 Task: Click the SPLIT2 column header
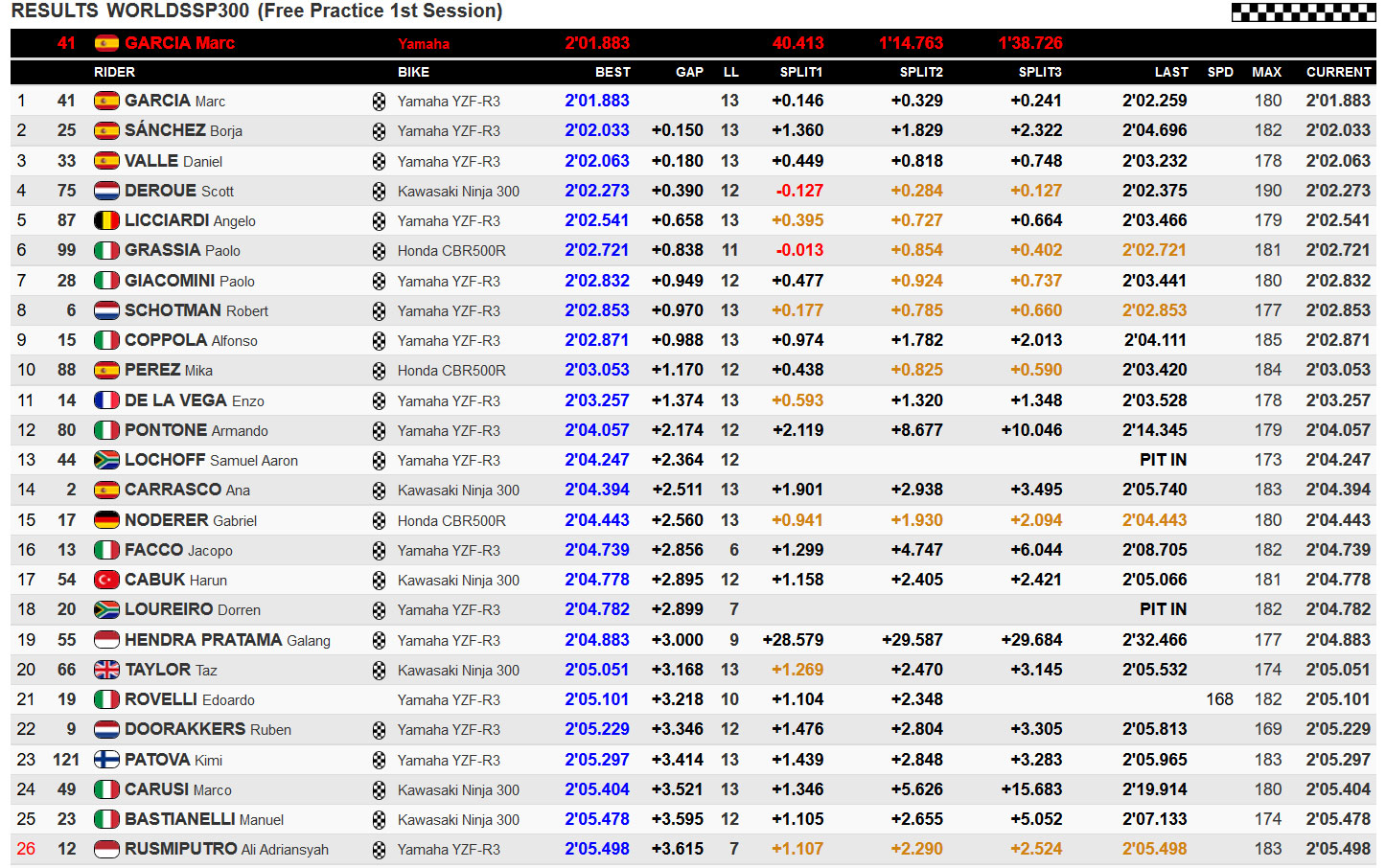coord(921,72)
